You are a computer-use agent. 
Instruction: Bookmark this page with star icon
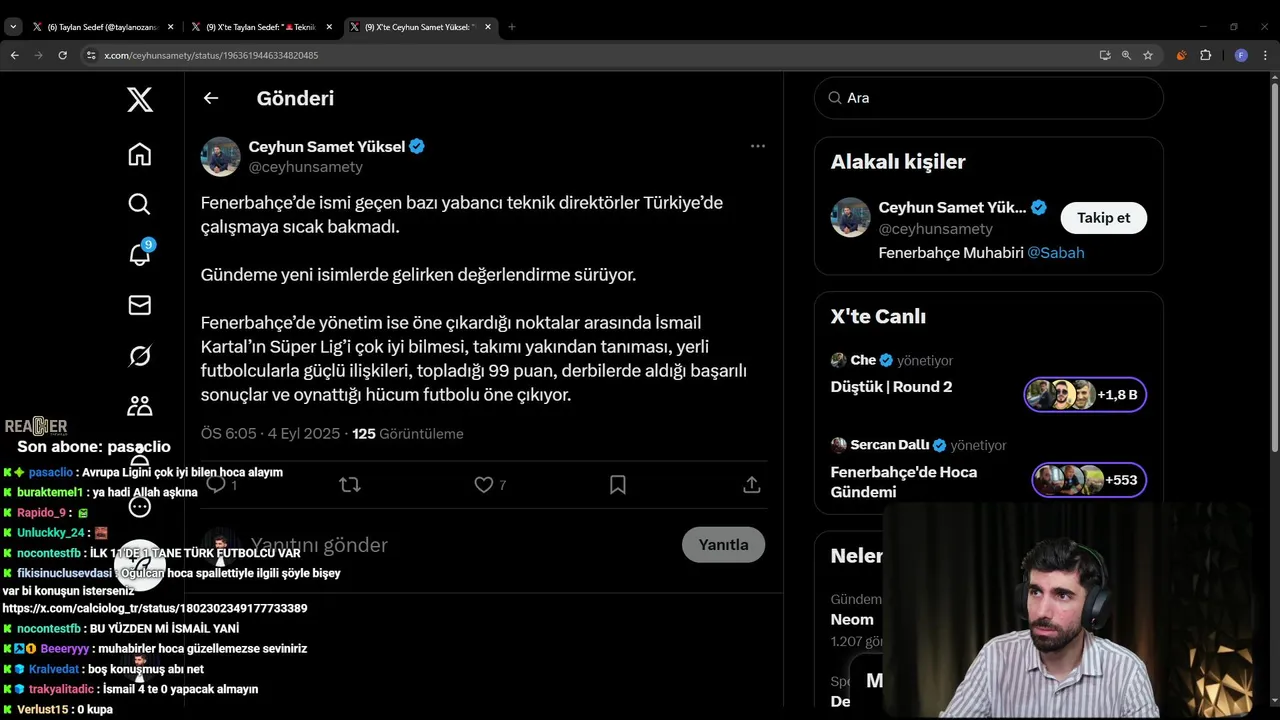point(1148,55)
